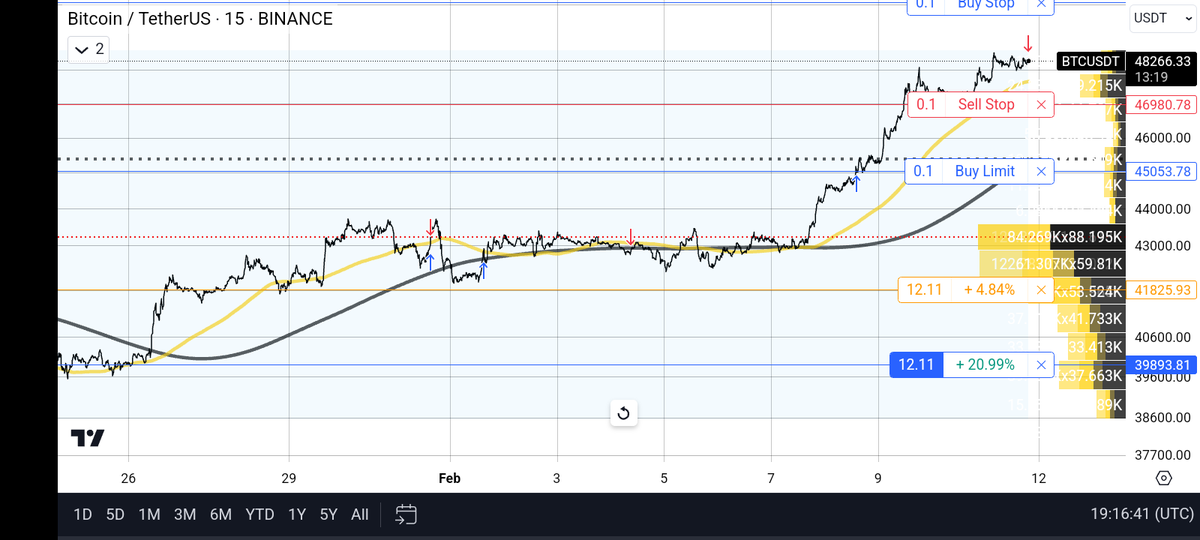
Task: Select the 3M time range
Action: click(185, 515)
